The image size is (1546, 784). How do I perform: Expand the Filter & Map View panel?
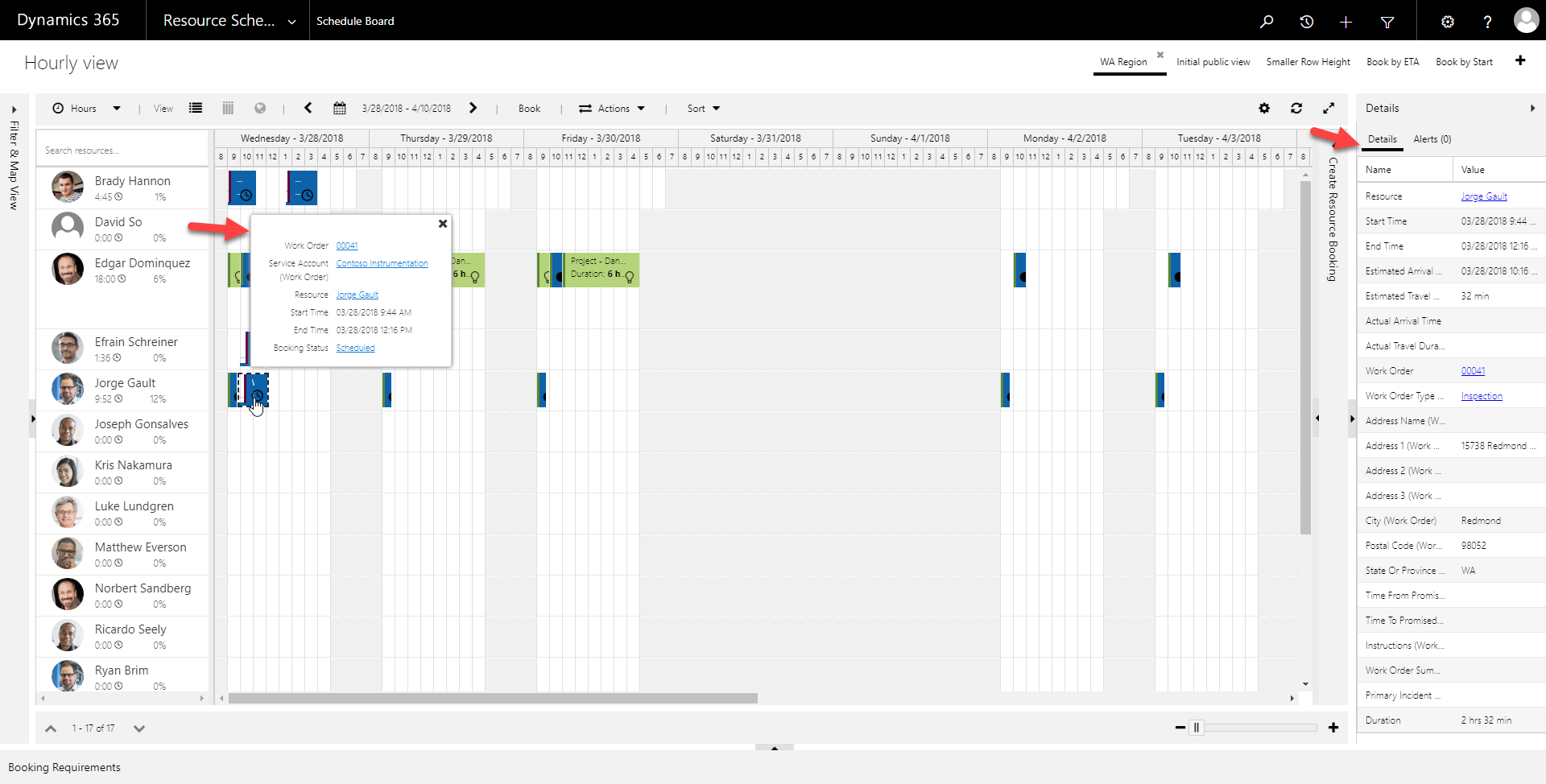(14, 110)
